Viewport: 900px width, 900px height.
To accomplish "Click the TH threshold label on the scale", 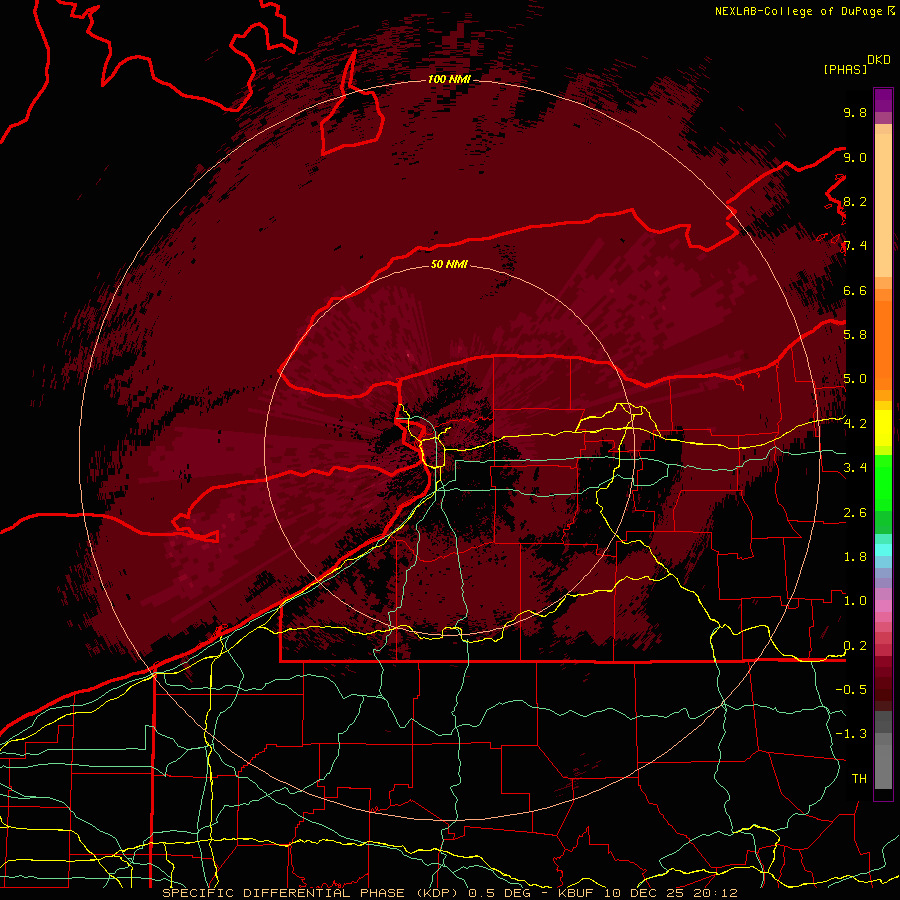I will (859, 779).
